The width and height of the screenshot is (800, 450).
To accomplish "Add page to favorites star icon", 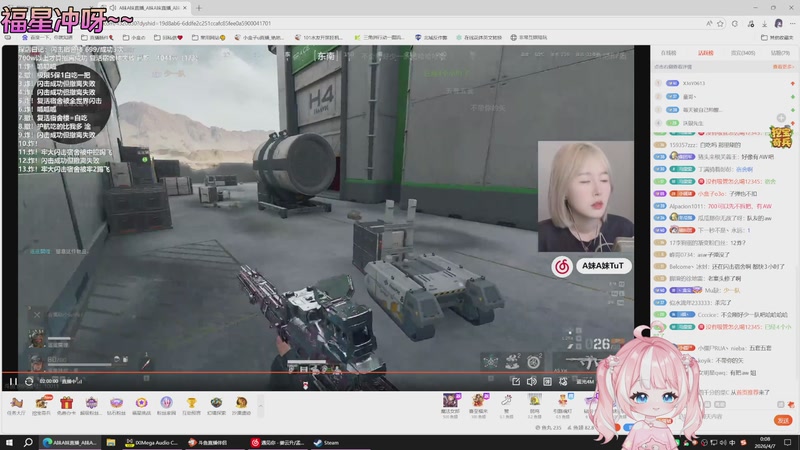I will click(x=720, y=23).
